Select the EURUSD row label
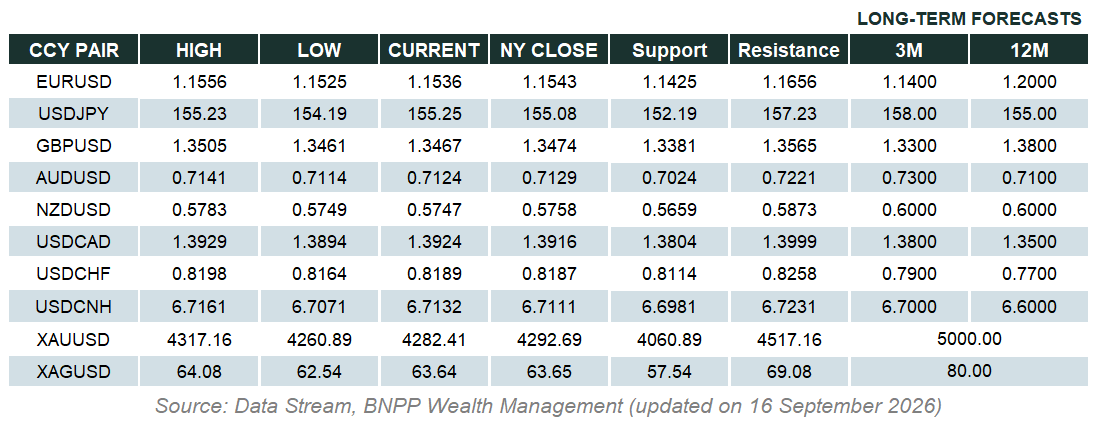Screen dimensions: 1095x423 [74, 82]
